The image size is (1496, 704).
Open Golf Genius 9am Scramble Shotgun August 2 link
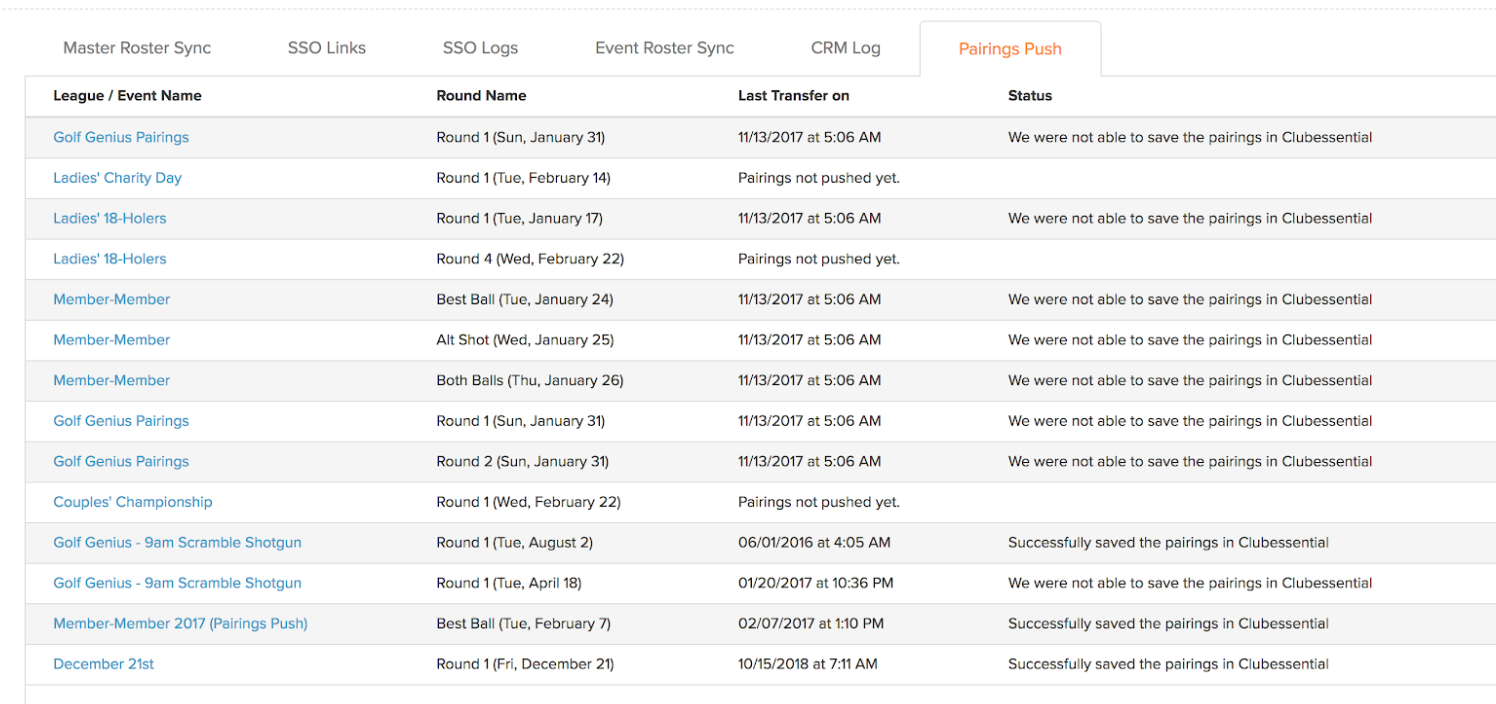pyautogui.click(x=177, y=543)
